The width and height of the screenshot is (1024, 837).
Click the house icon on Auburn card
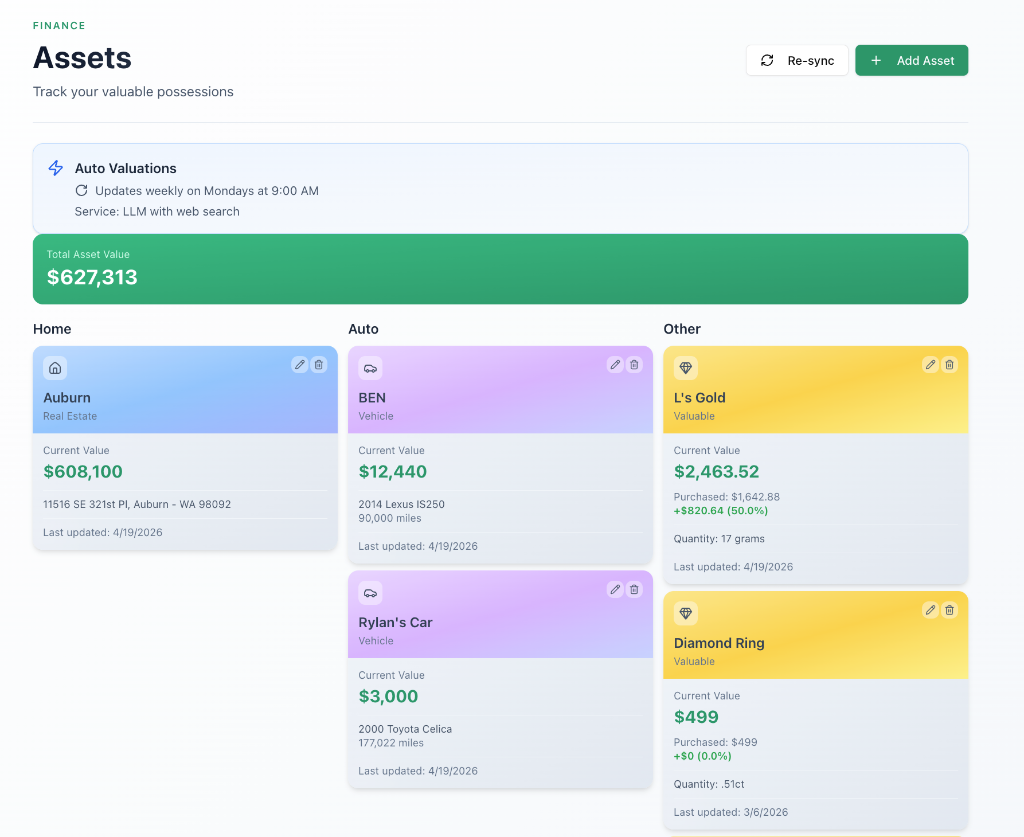click(55, 368)
